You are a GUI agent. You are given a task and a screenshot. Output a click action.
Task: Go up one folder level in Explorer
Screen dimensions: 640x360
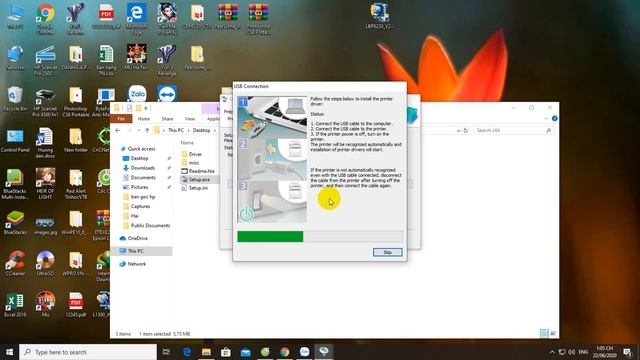(147, 130)
